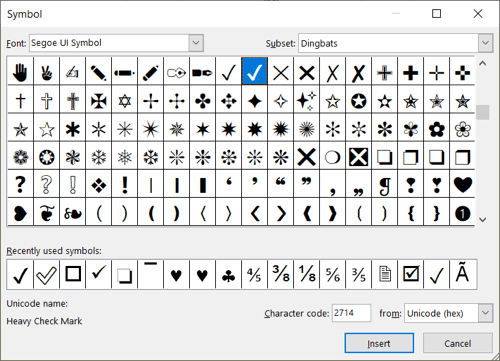Select the negative circled digit one symbol
The height and width of the screenshot is (361, 500).
pyautogui.click(x=462, y=212)
